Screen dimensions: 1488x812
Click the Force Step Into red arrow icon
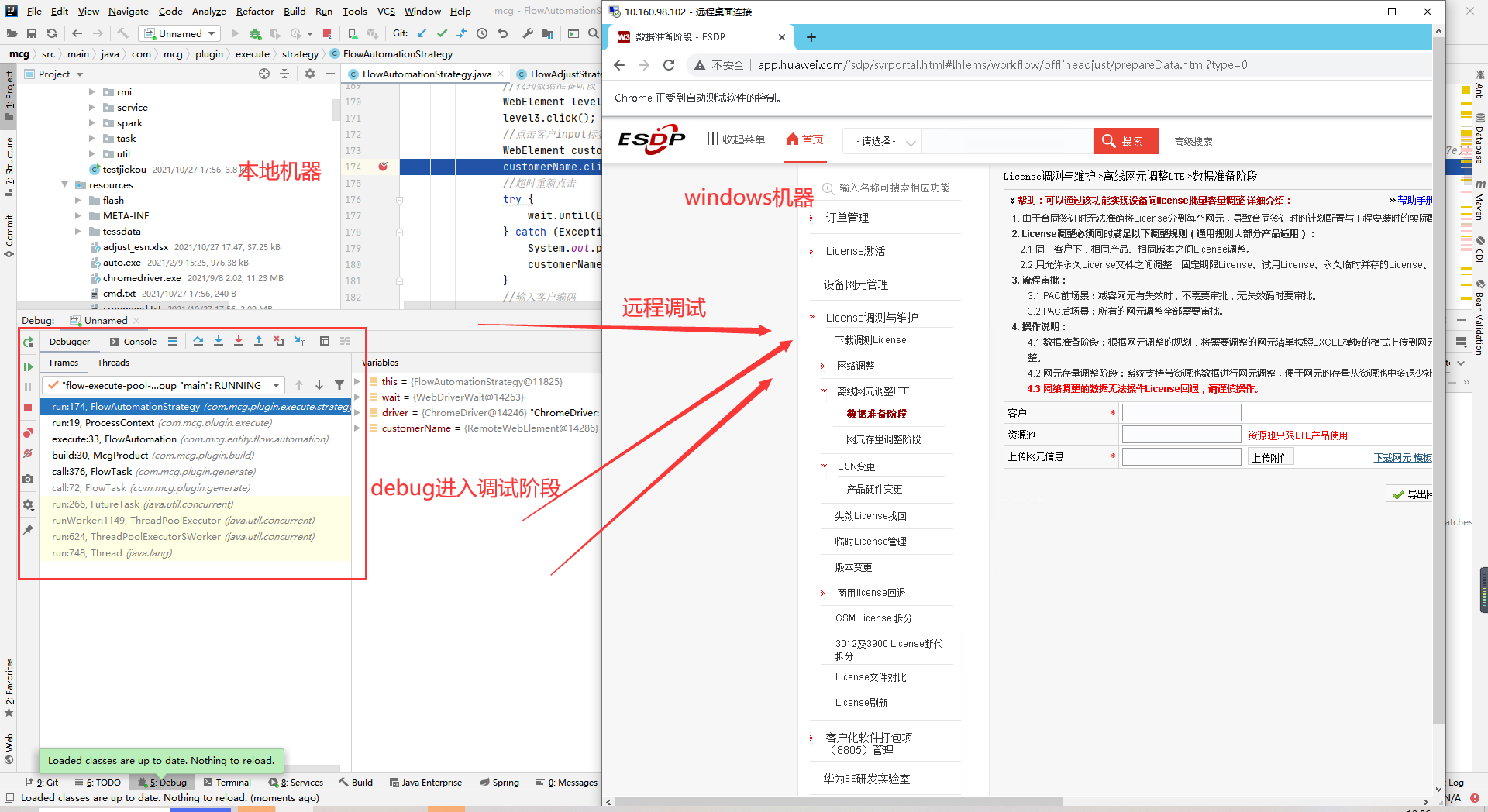[239, 341]
